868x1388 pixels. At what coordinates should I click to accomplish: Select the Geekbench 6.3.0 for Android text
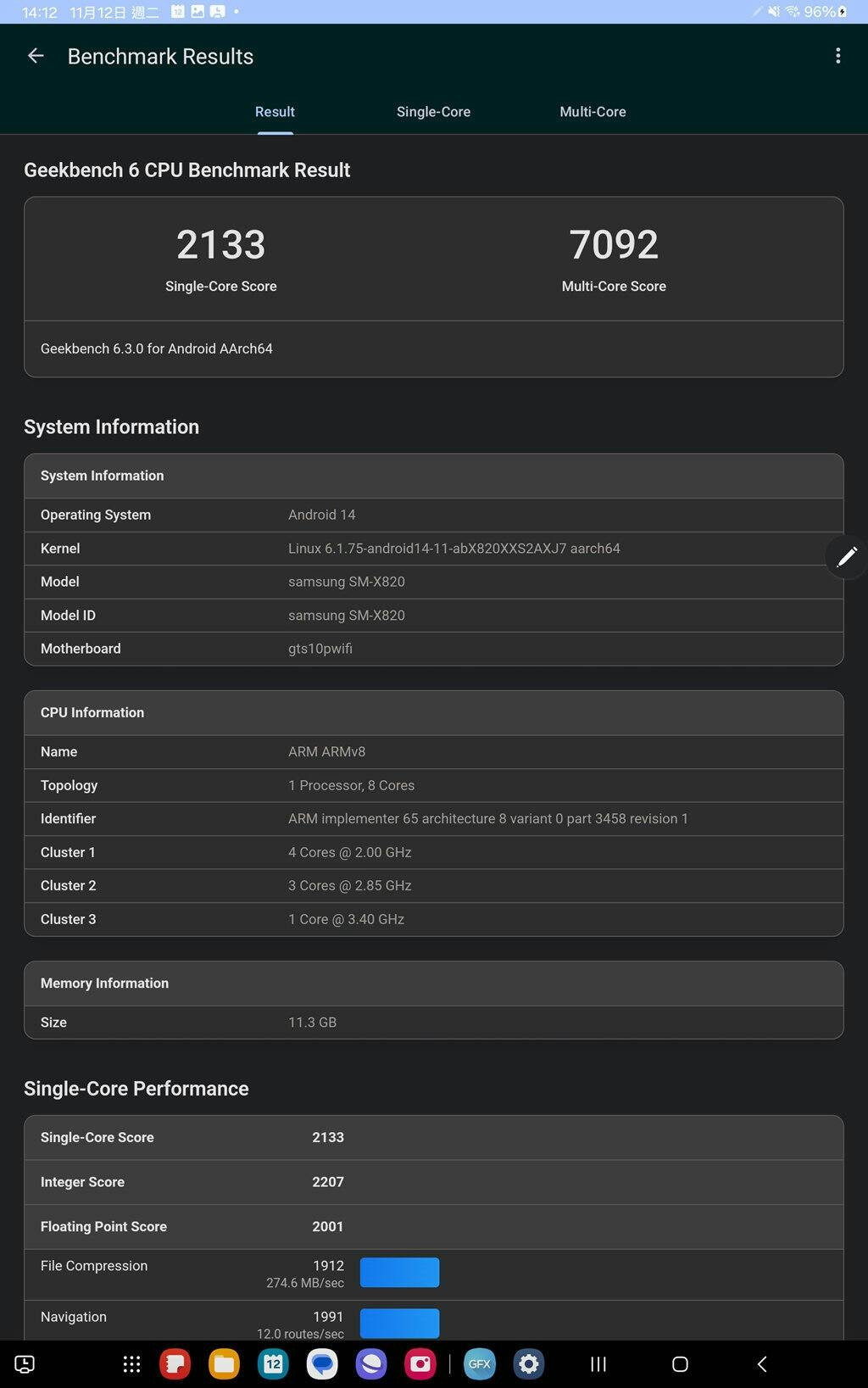click(x=157, y=348)
